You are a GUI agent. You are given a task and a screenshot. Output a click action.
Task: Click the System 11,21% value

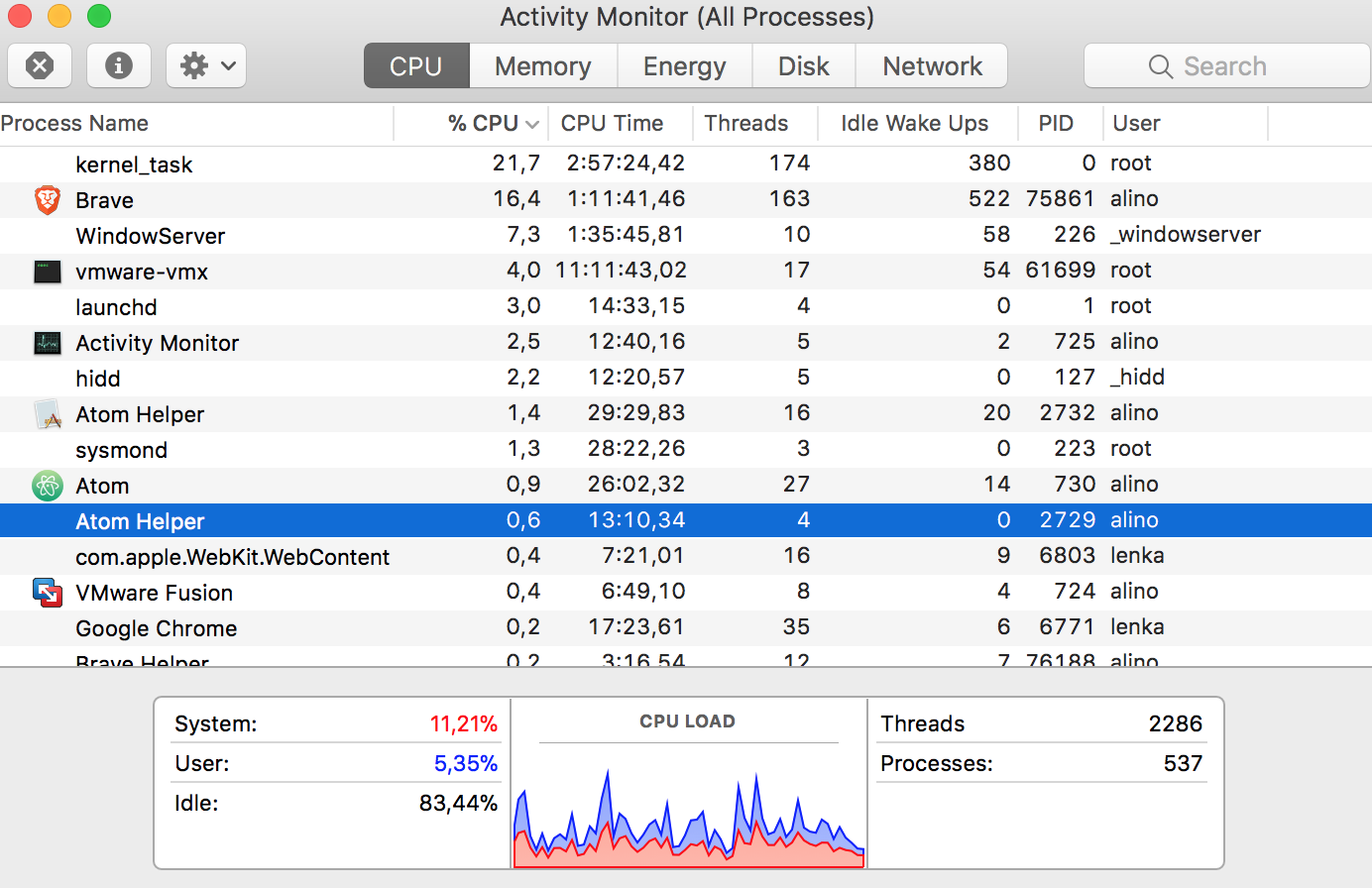463,724
